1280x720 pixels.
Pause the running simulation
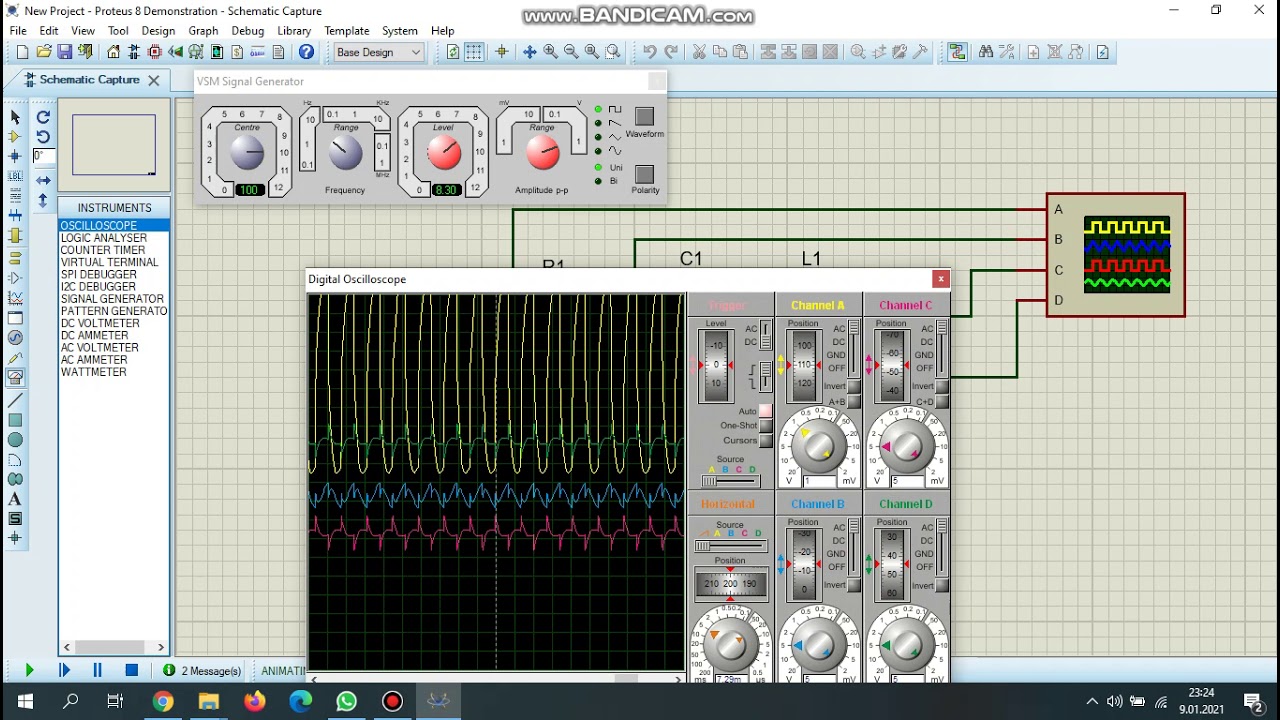(97, 671)
